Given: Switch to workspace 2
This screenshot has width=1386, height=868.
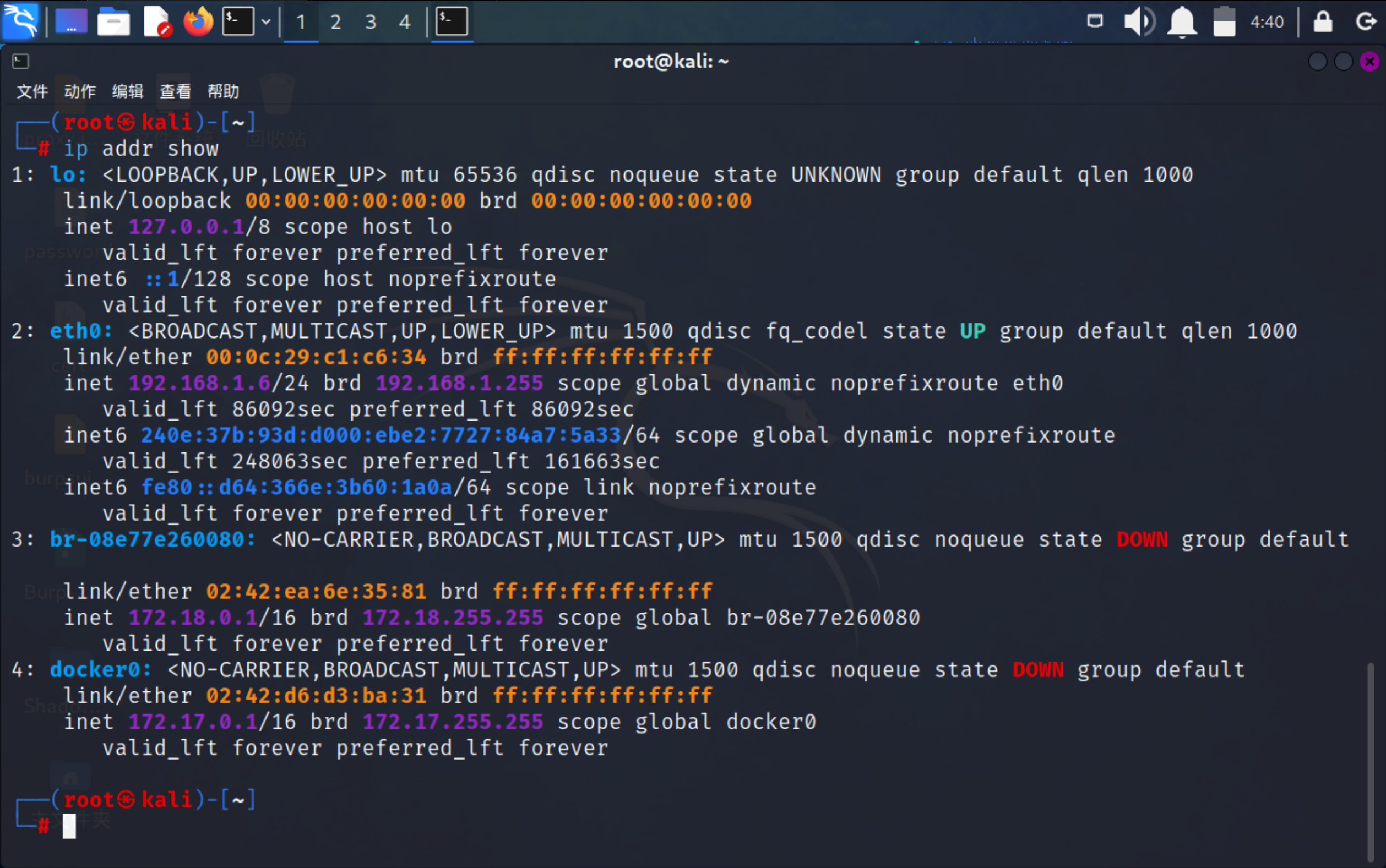Looking at the screenshot, I should point(336,22).
